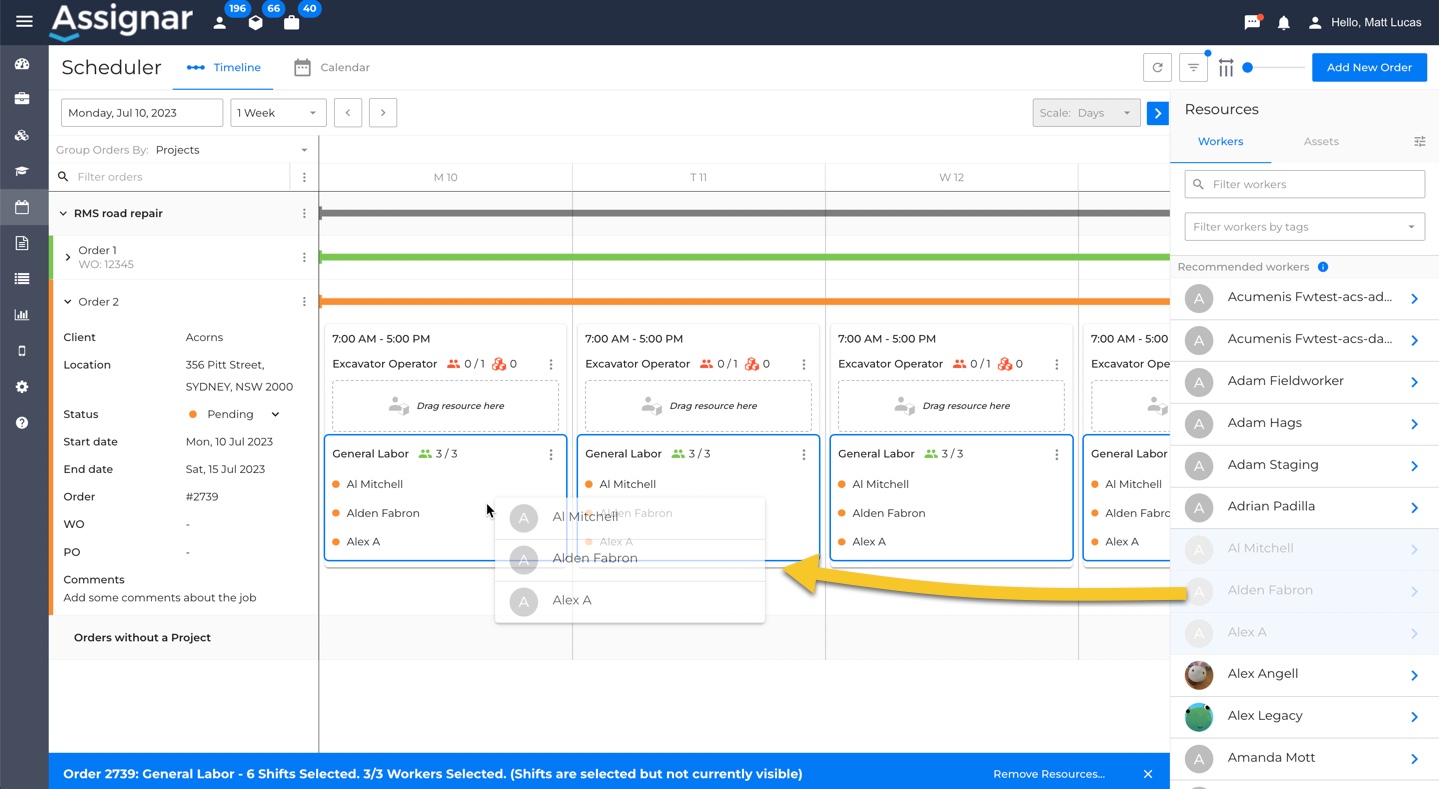The width and height of the screenshot is (1439, 789).
Task: Open the 1 Week duration dropdown
Action: [277, 112]
